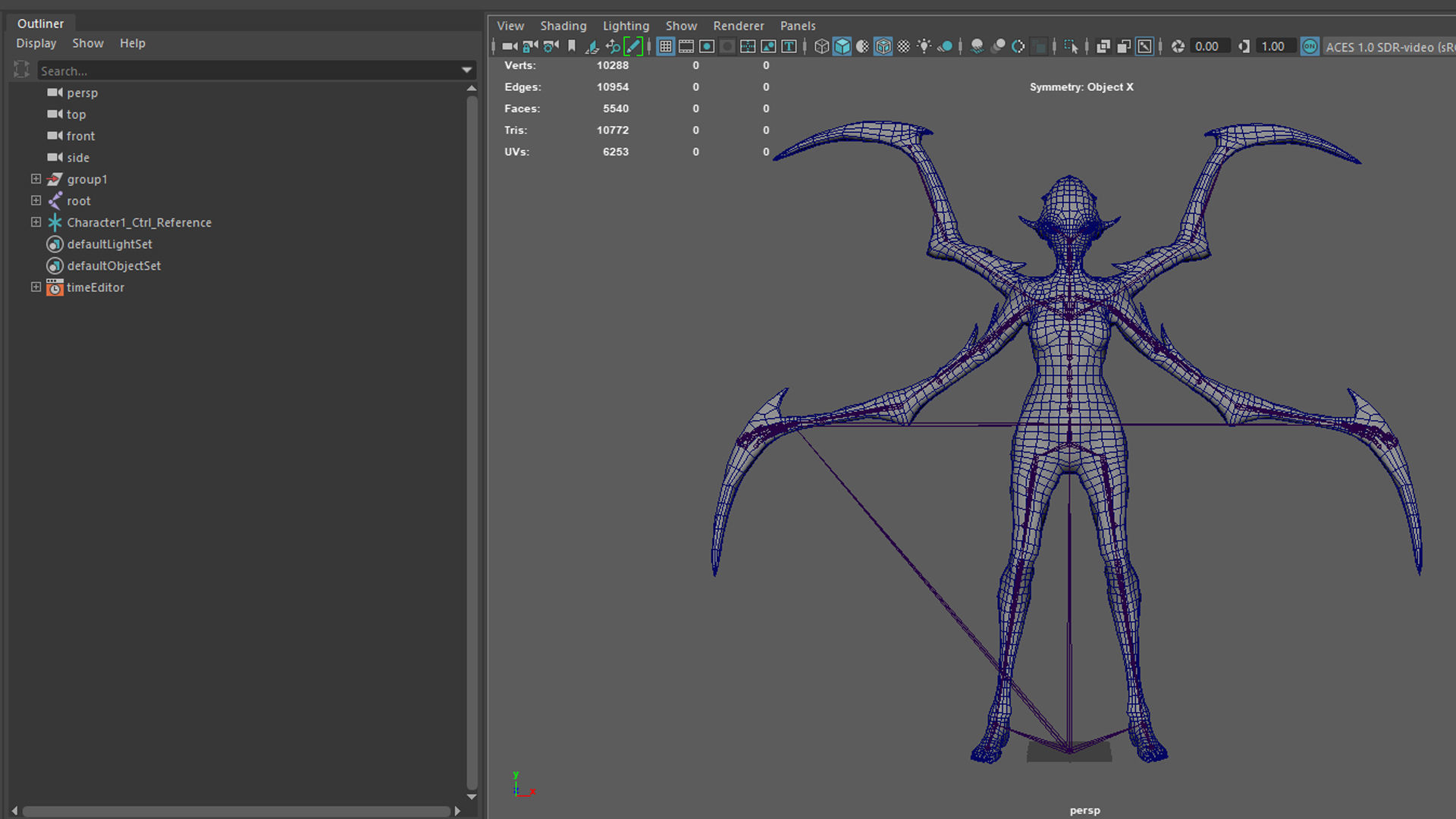Expand the timeEditor node in Outliner
The width and height of the screenshot is (1456, 819).
click(x=36, y=287)
